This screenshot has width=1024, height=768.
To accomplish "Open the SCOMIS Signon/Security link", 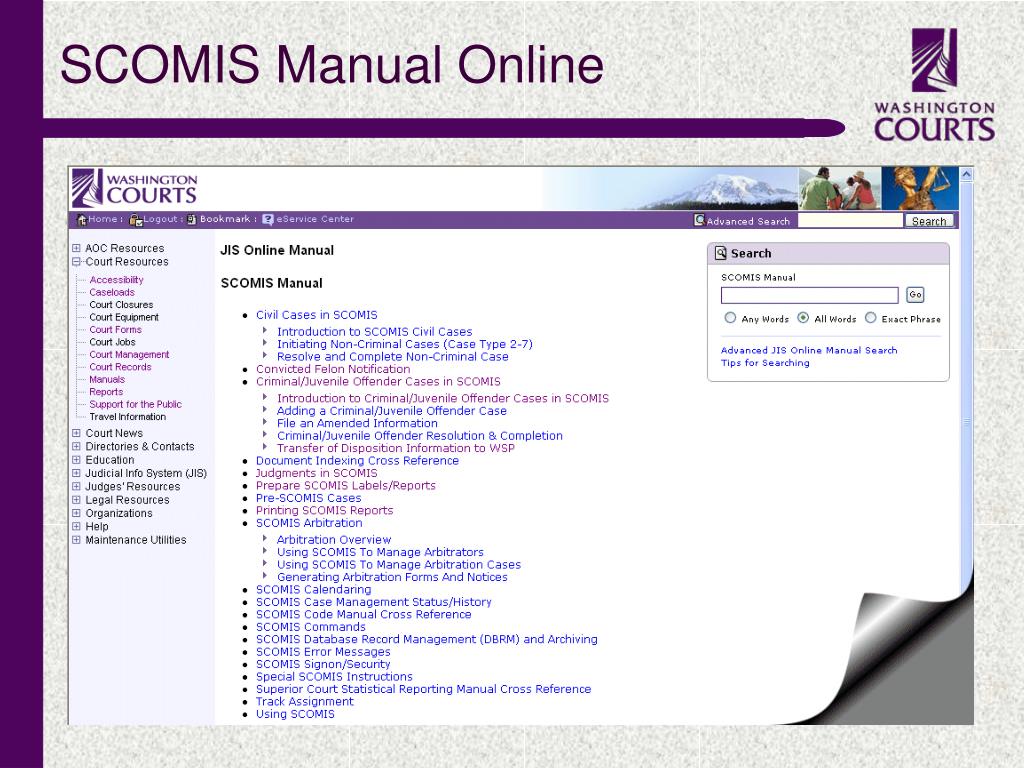I will pos(323,664).
